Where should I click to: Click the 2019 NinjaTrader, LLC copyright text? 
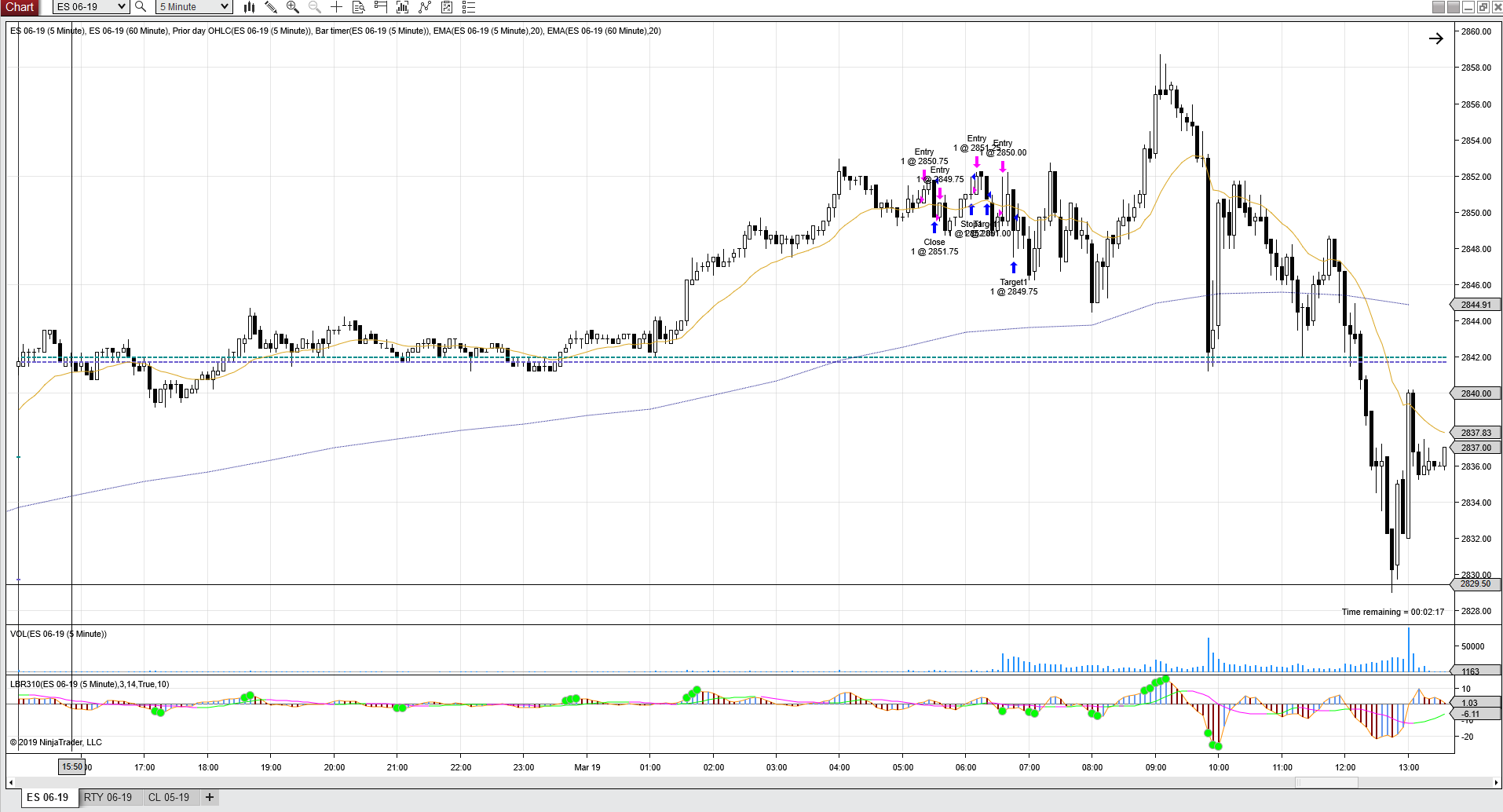click(x=56, y=742)
